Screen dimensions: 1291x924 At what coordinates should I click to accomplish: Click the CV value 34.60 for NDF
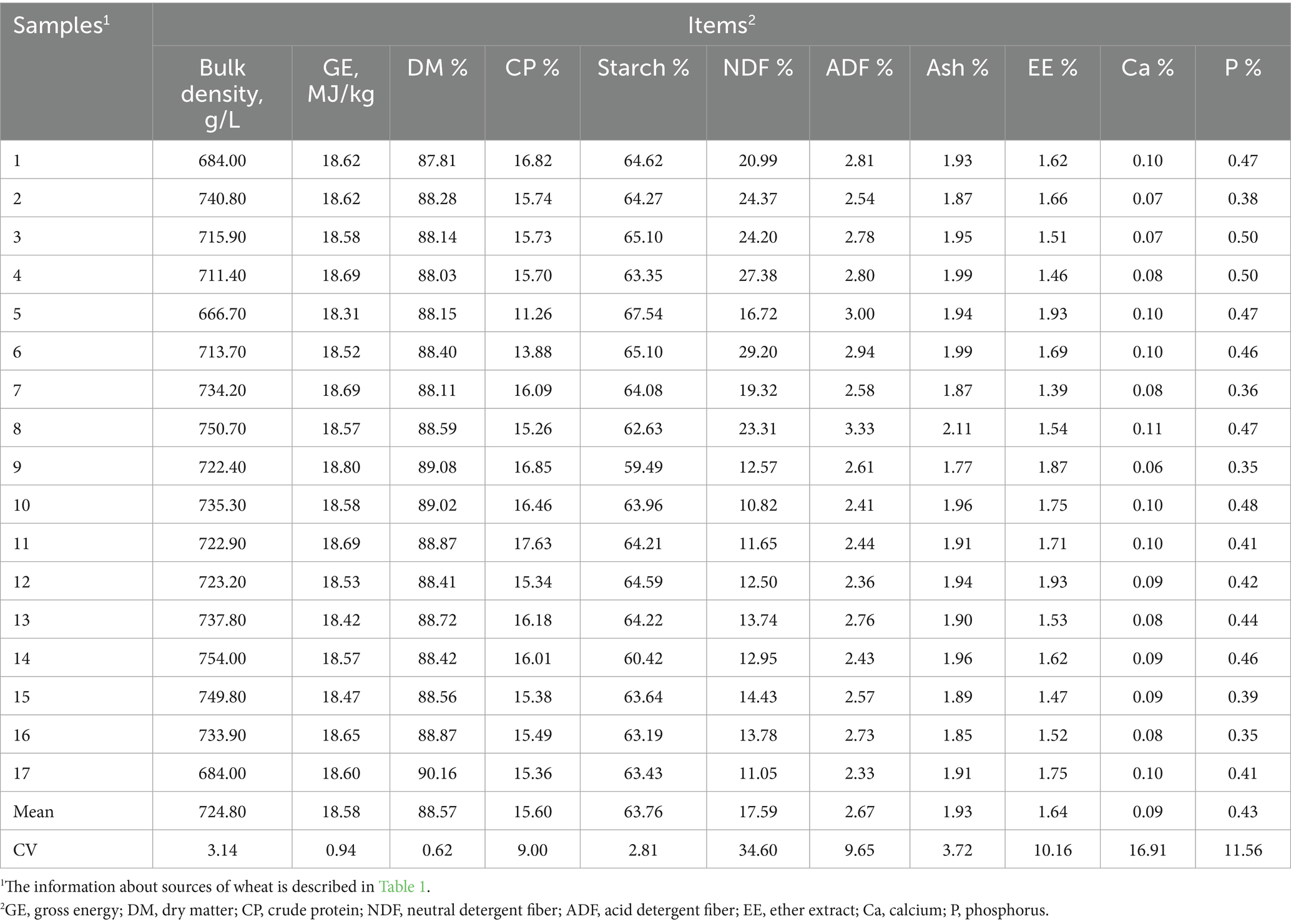[758, 850]
